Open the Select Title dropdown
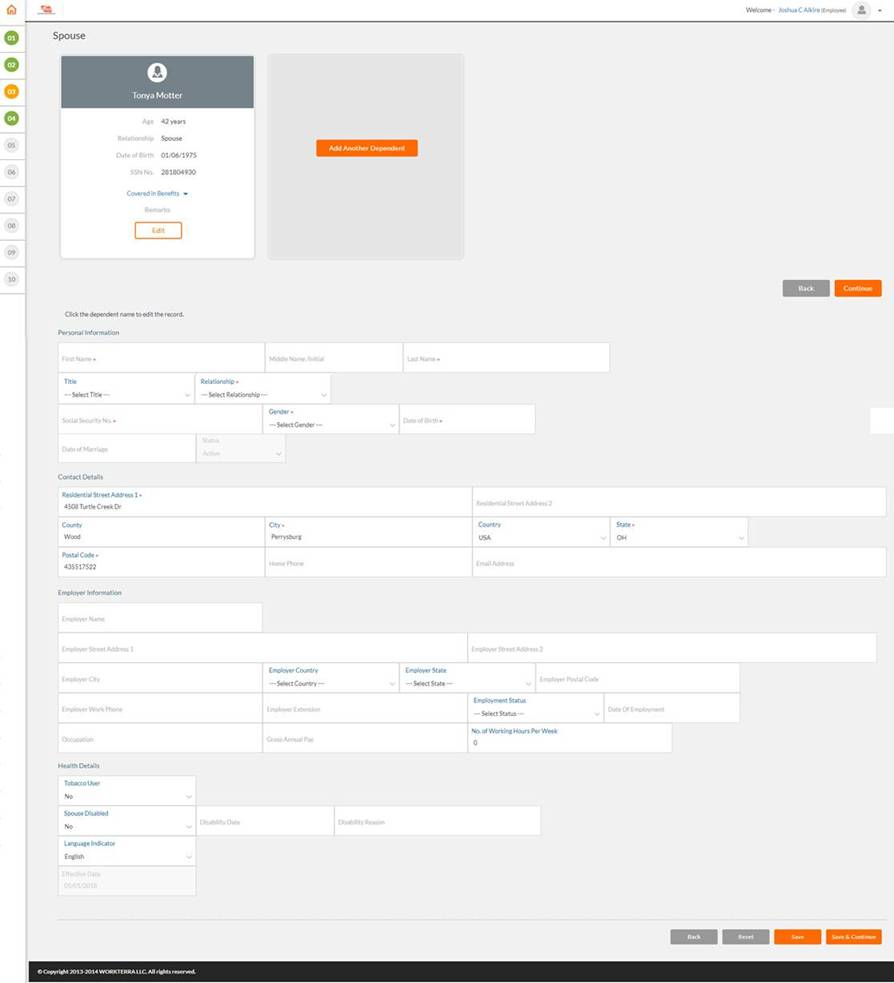This screenshot has height=983, width=894. click(127, 395)
